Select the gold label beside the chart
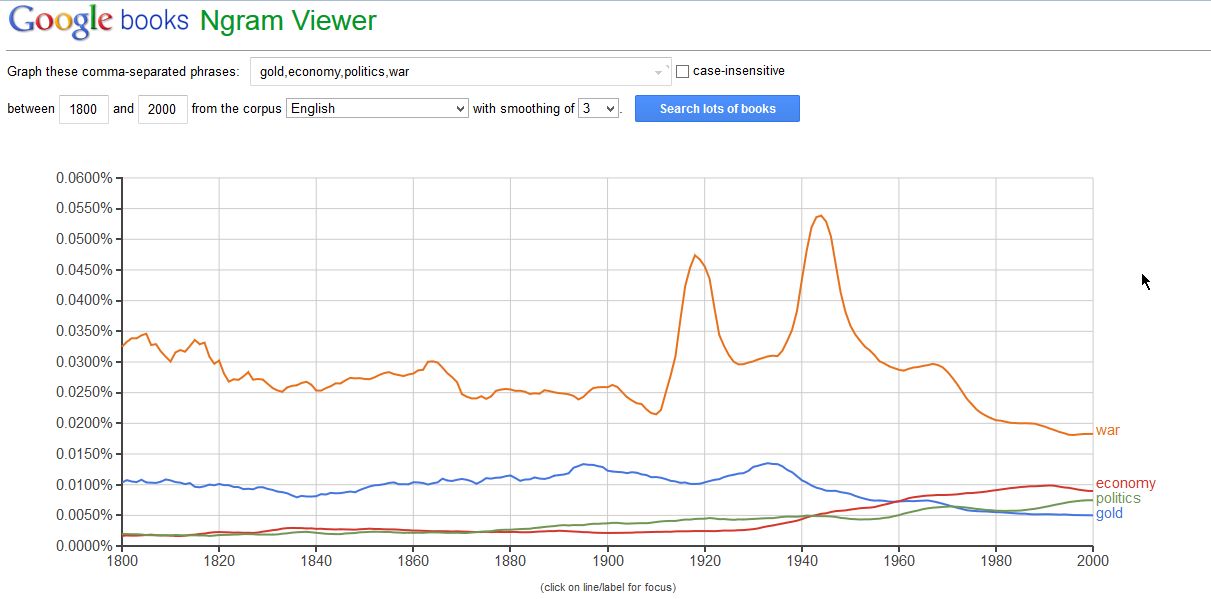The image size is (1211, 599). (1108, 513)
